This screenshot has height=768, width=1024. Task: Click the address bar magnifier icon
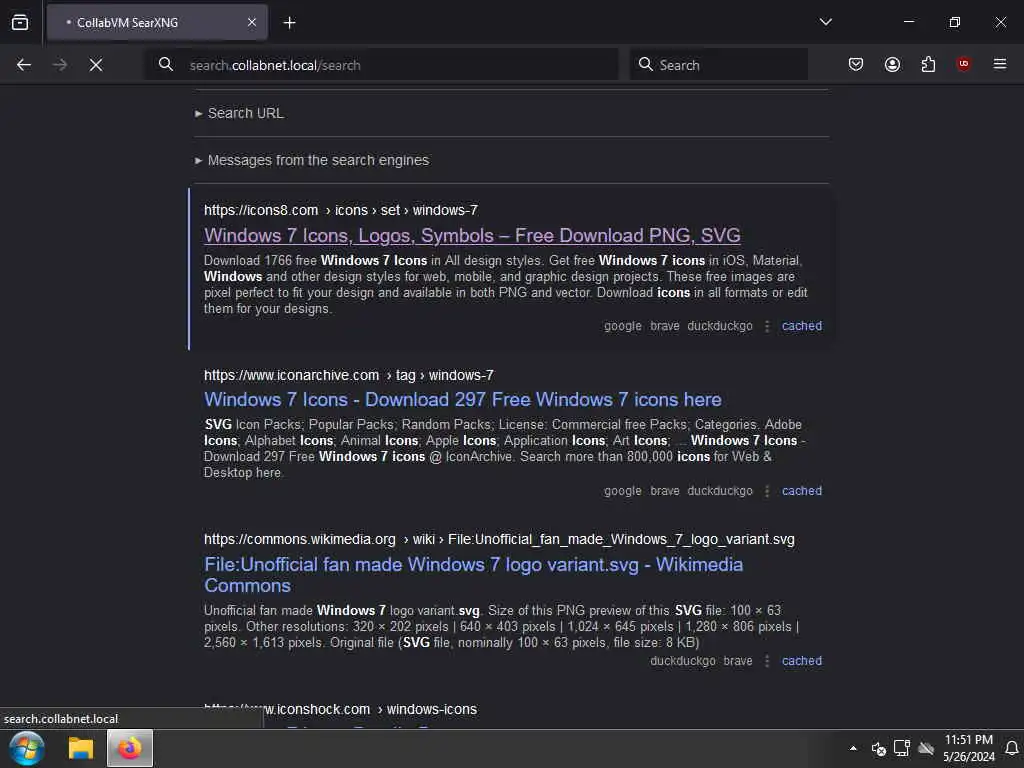[x=166, y=64]
